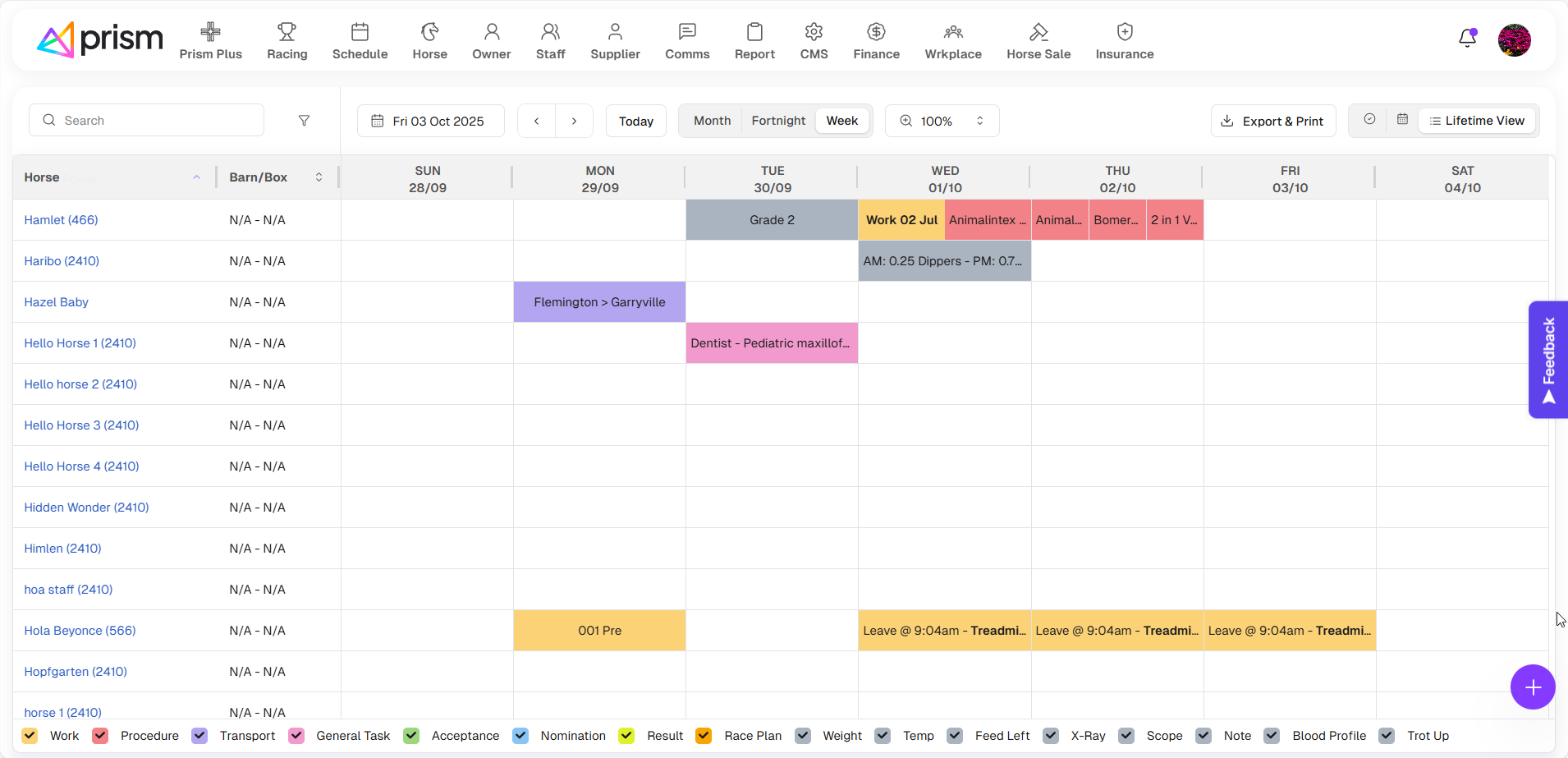Click the purple add plus button

coord(1532,687)
